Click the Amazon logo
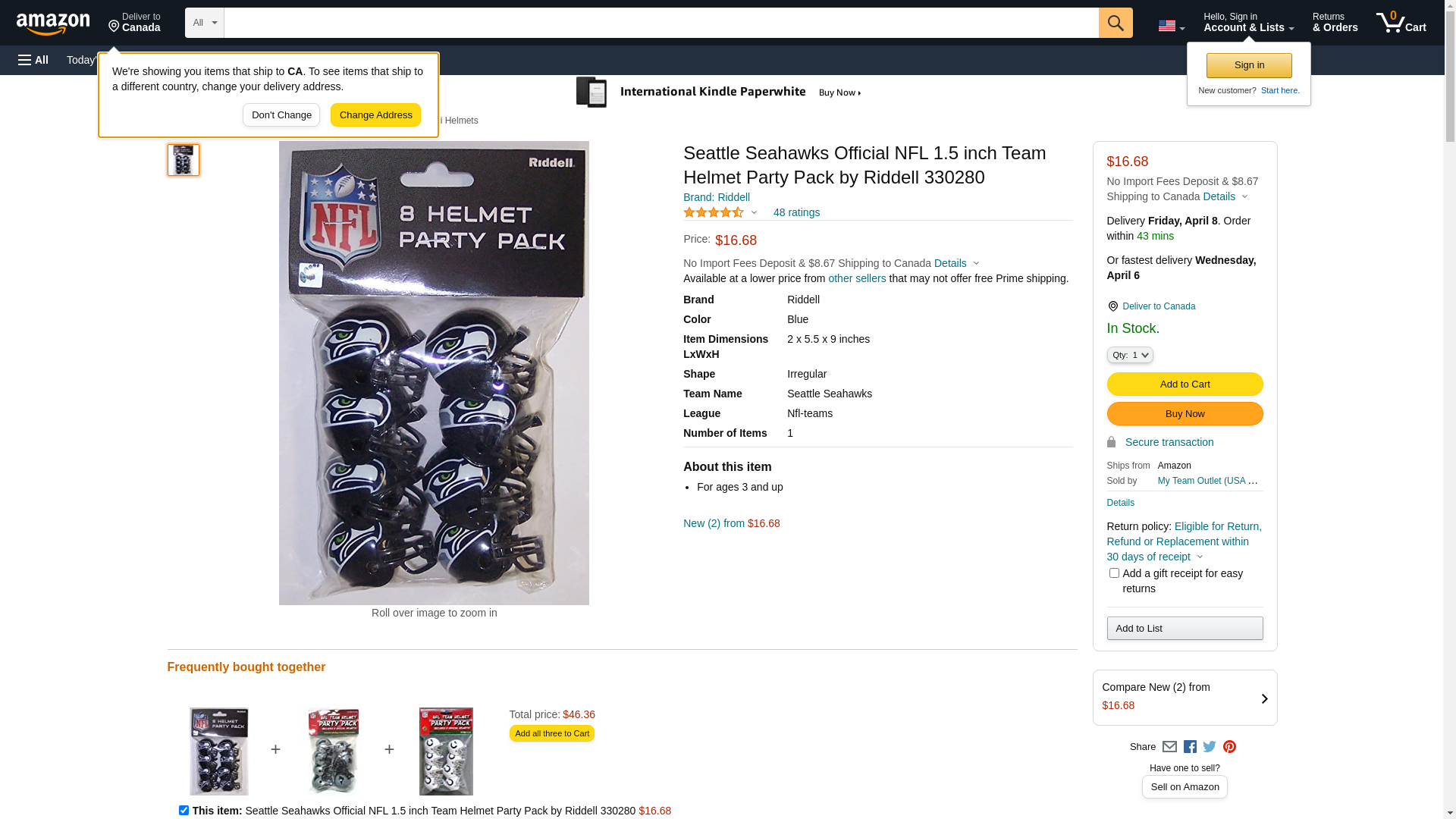 [53, 24]
